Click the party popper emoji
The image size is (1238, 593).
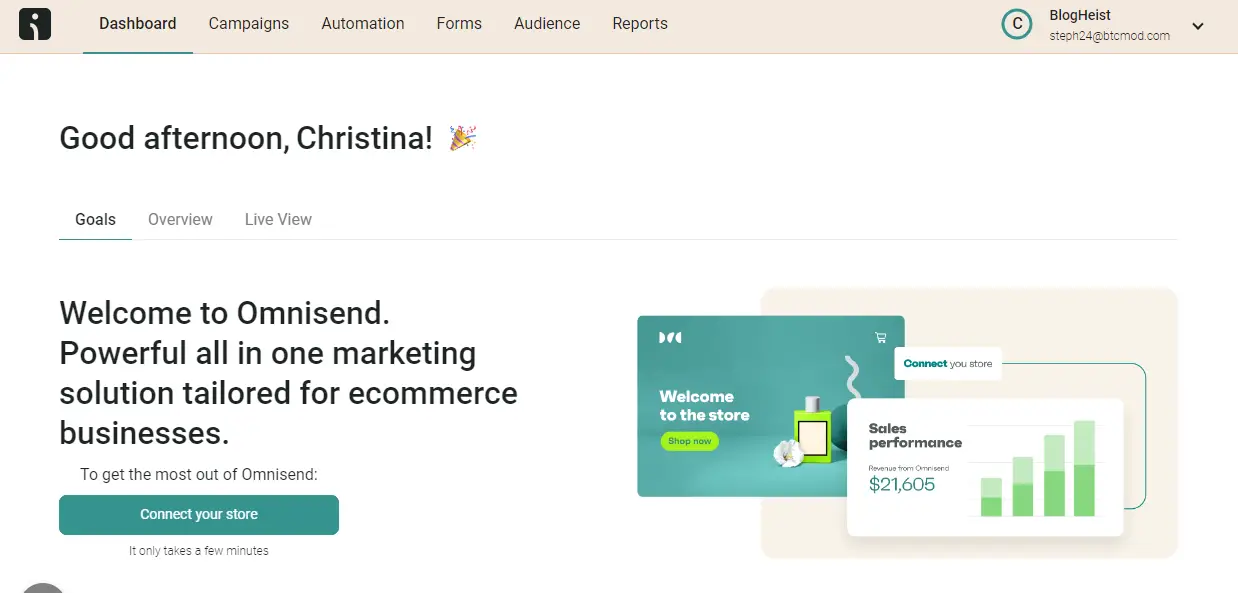462,137
